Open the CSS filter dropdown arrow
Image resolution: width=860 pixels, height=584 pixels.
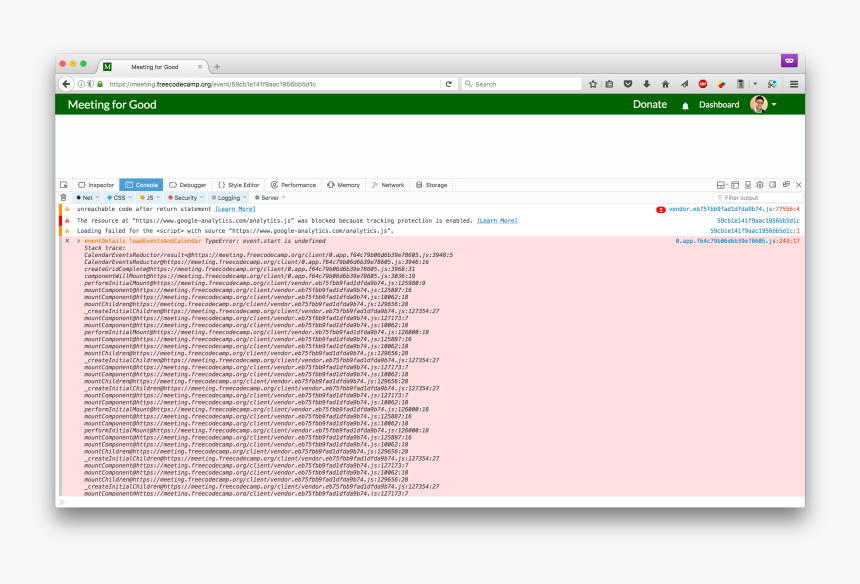point(130,197)
